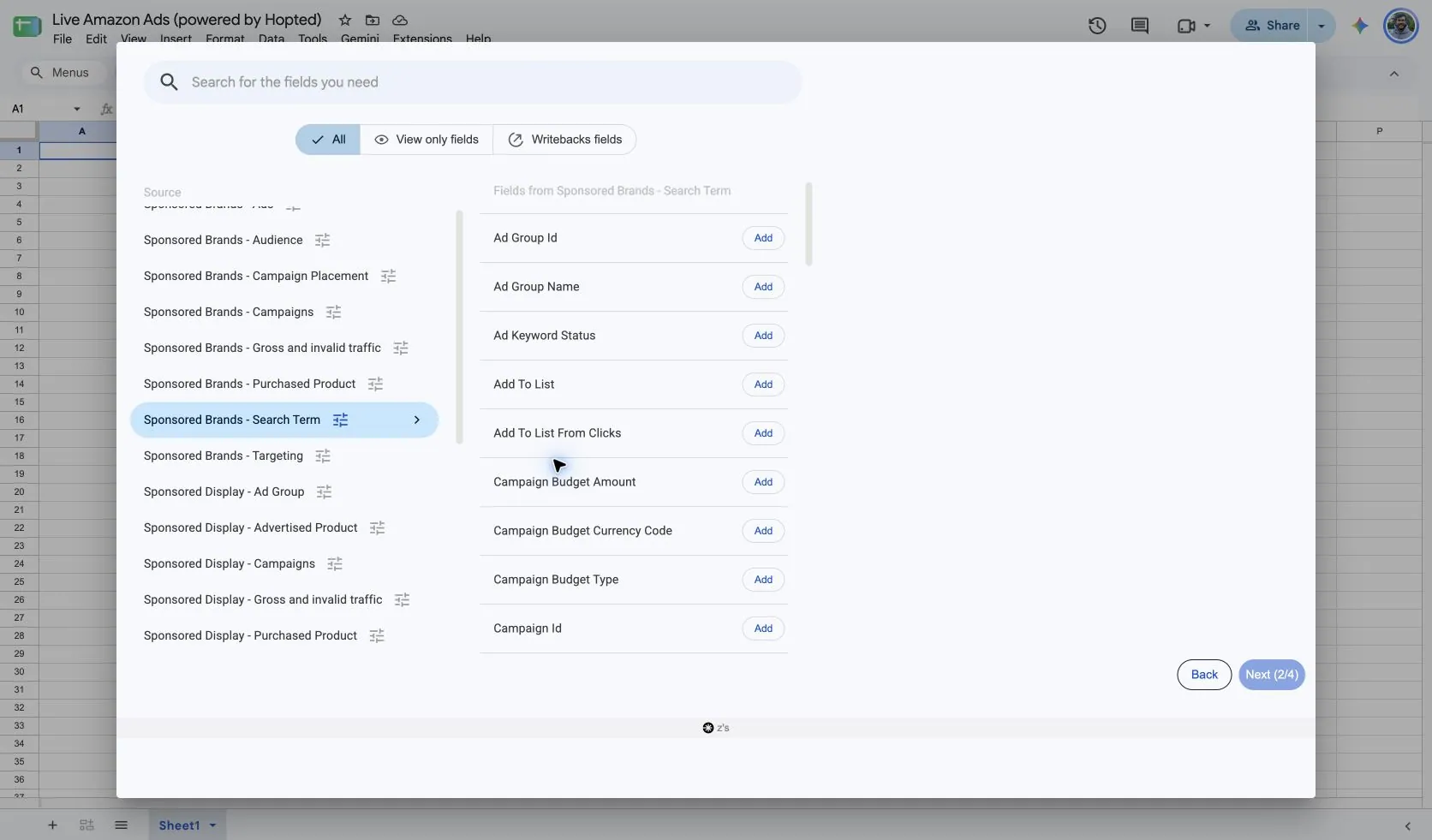The image size is (1432, 840).
Task: Open filter settings icon for Sponsored Brands - Audience
Action: 322,241
